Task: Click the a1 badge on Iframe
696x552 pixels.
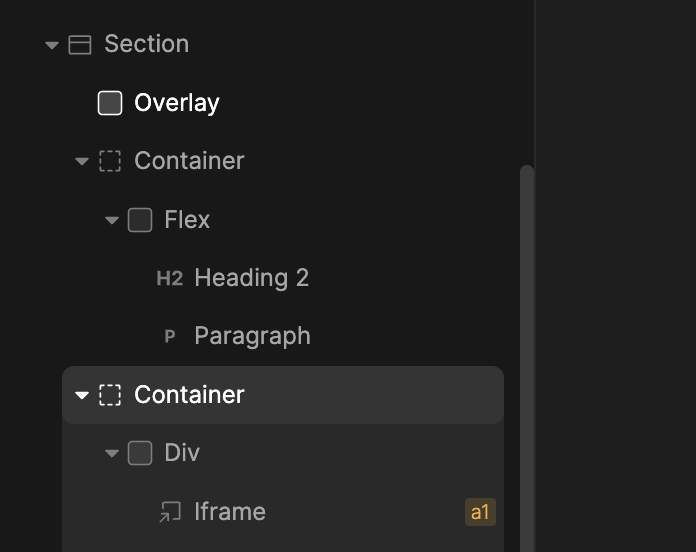Action: tap(480, 512)
